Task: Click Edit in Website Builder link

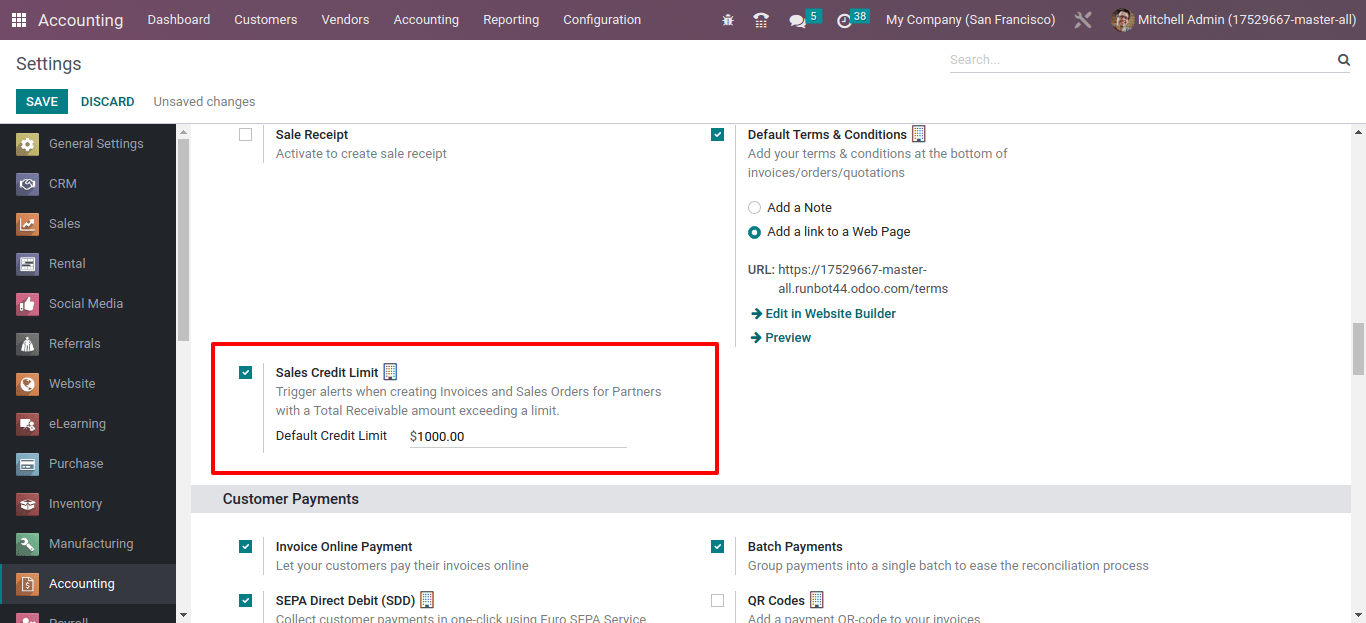Action: coord(823,314)
